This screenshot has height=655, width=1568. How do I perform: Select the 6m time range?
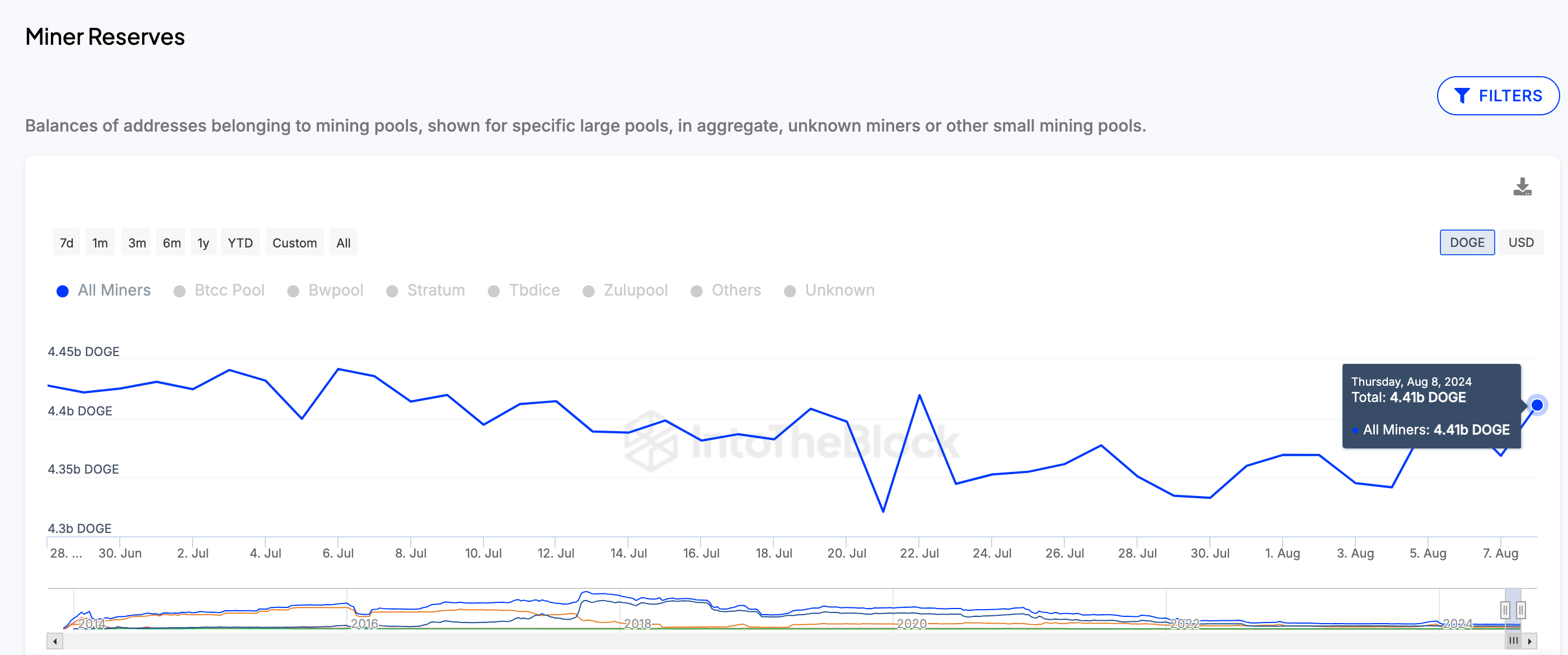171,243
